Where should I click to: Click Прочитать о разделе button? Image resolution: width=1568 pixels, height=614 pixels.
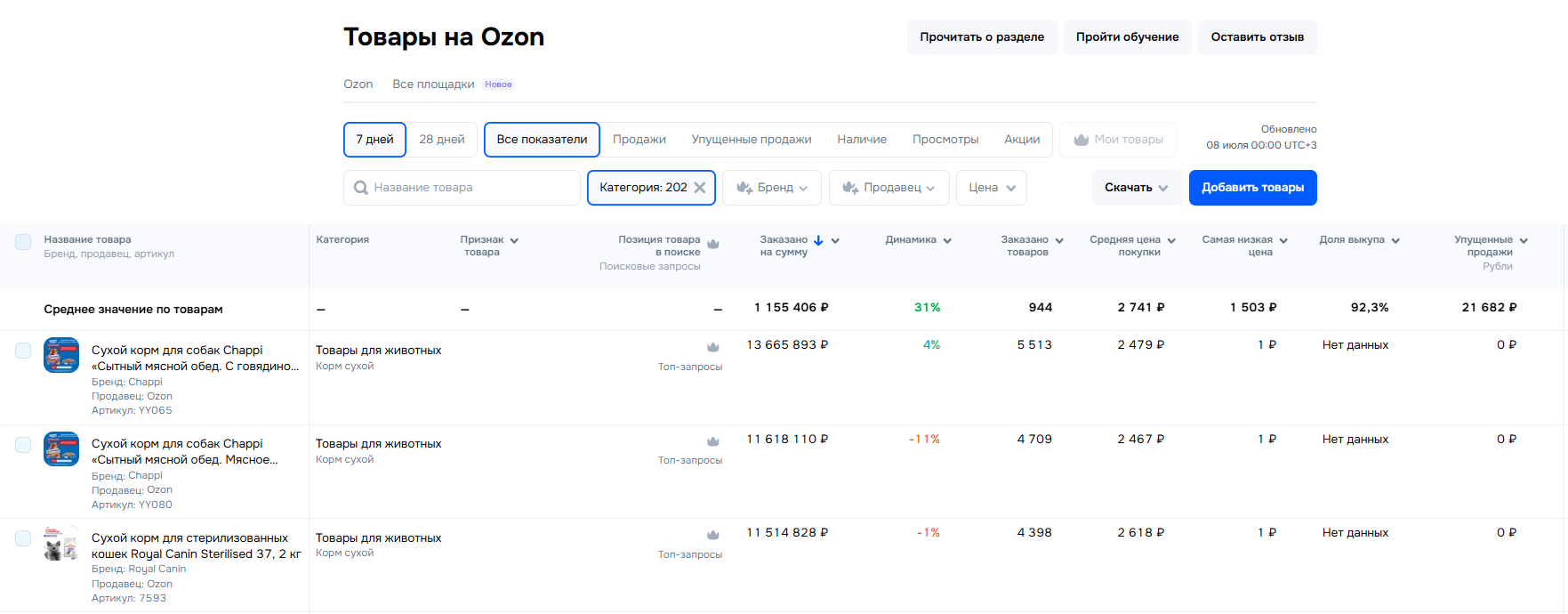982,37
